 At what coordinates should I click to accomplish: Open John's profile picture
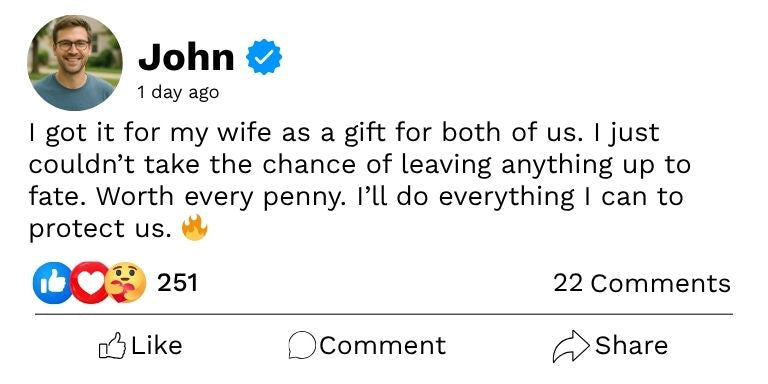coord(74,63)
